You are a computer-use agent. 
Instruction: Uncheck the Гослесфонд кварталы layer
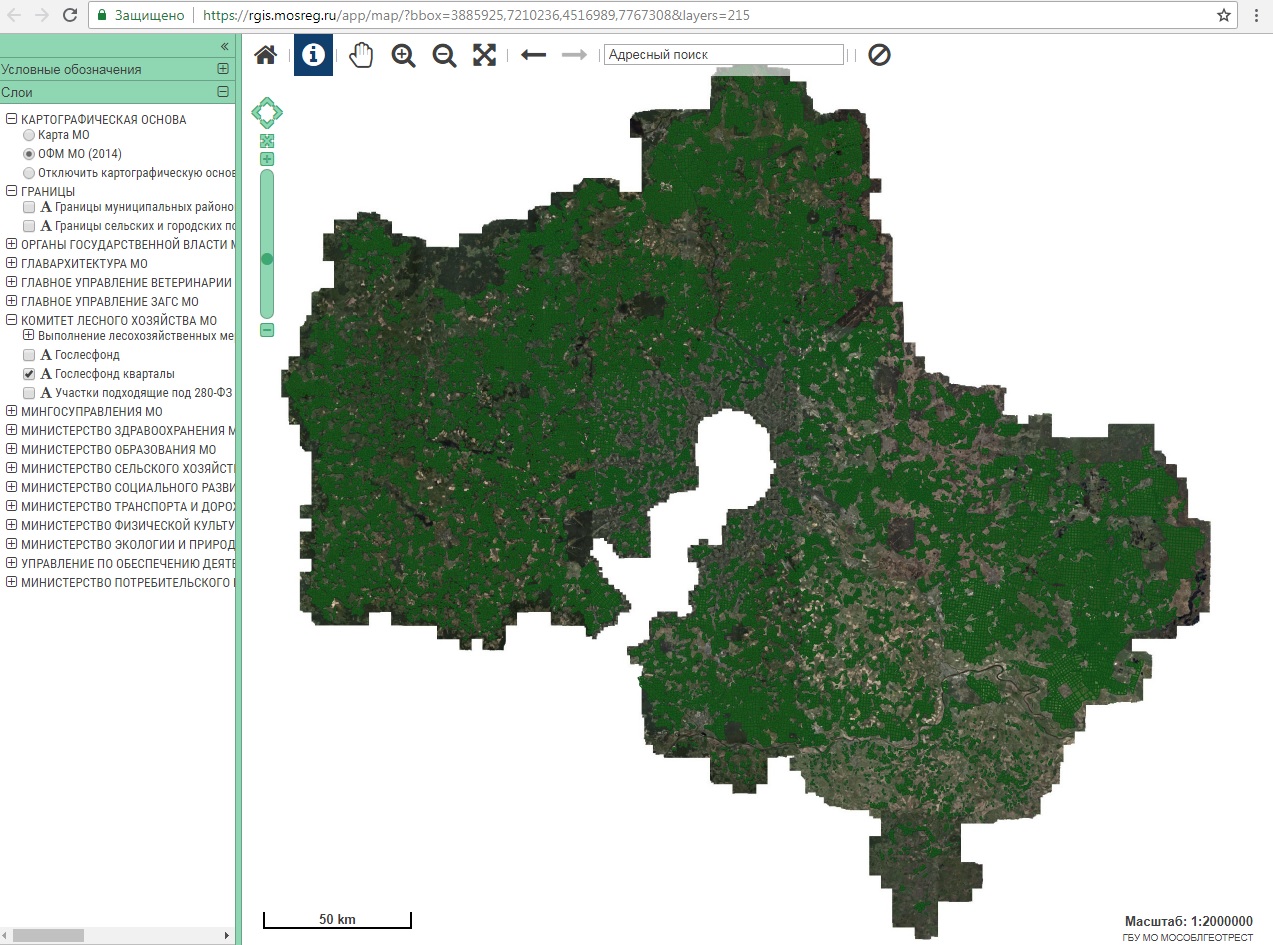29,374
